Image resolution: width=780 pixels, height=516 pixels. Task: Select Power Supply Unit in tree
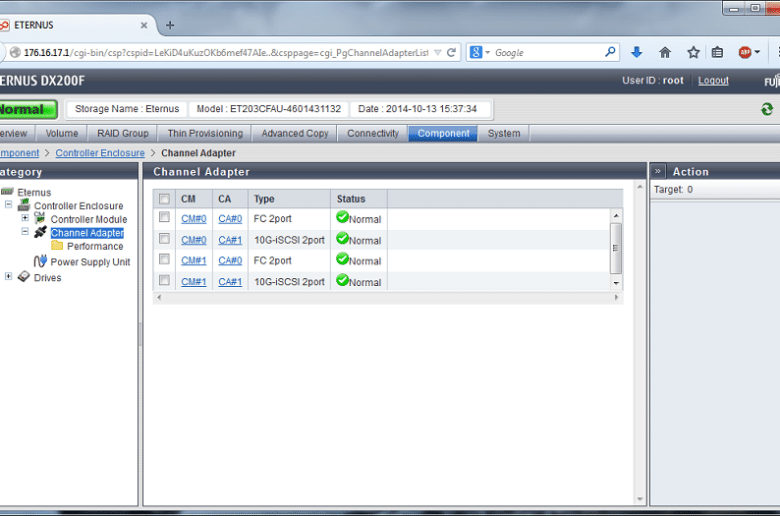click(x=90, y=262)
